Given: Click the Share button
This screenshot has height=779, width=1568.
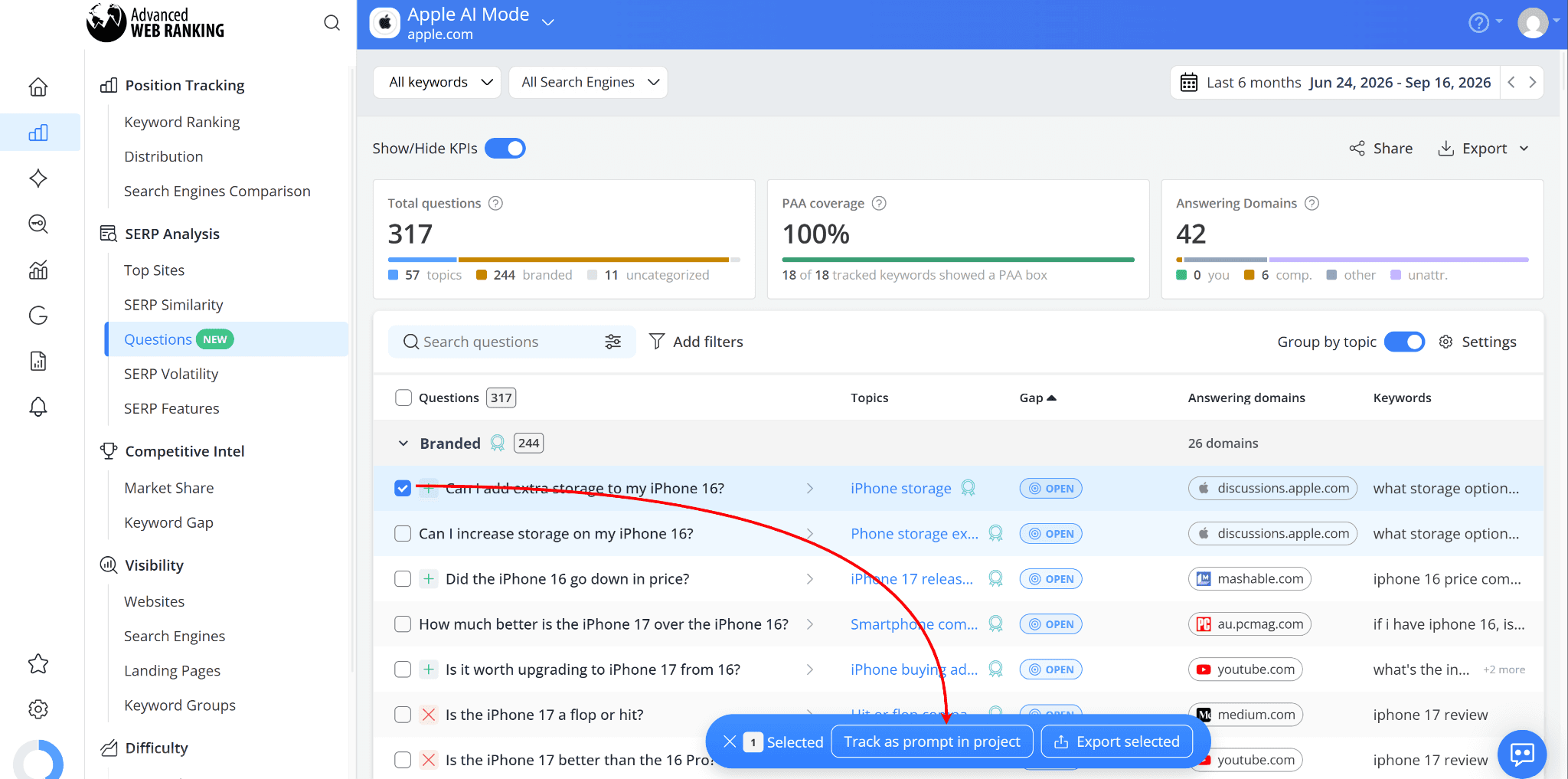Looking at the screenshot, I should coord(1381,148).
